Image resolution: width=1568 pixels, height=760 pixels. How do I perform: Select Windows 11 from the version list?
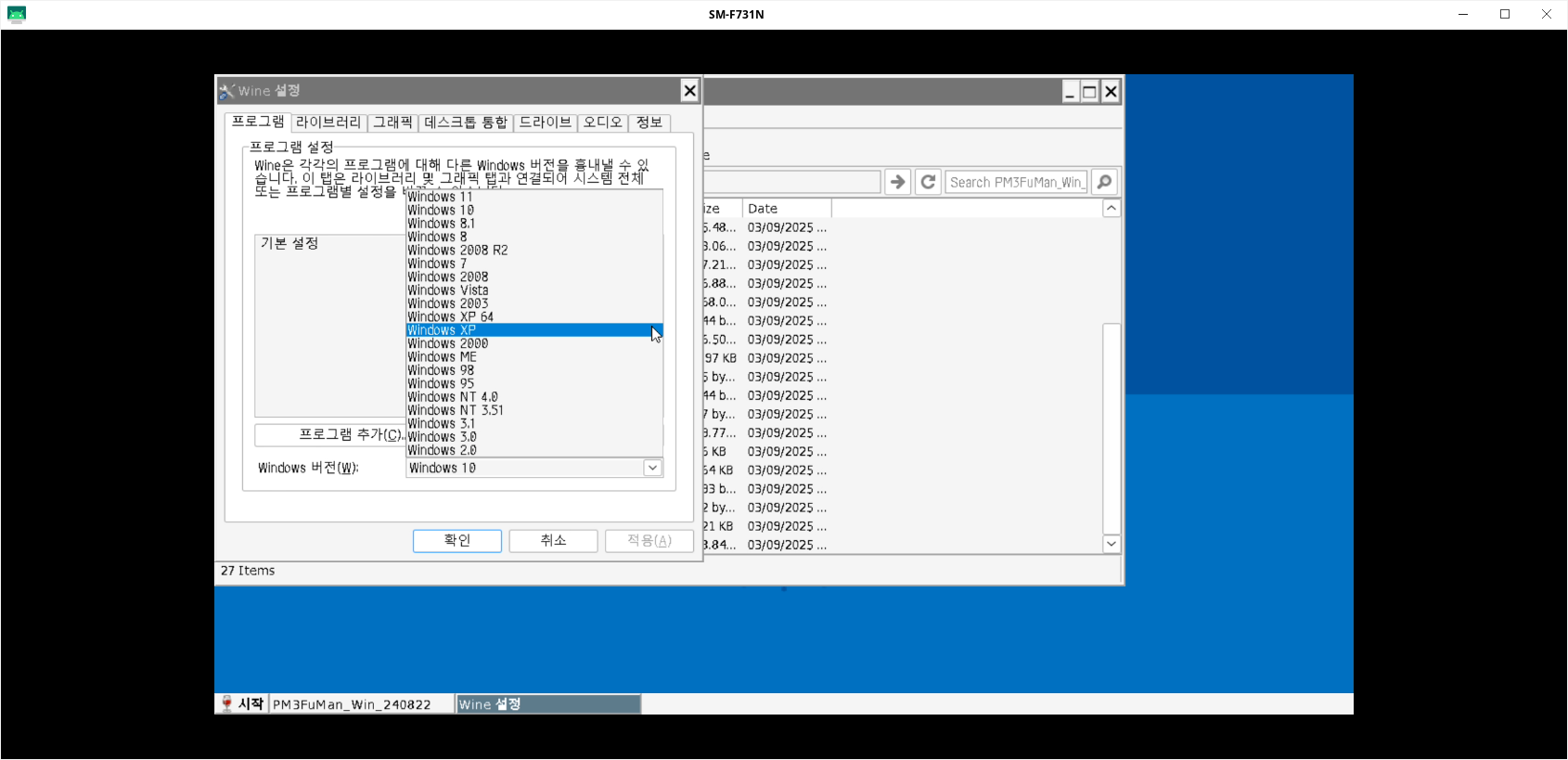click(x=534, y=197)
